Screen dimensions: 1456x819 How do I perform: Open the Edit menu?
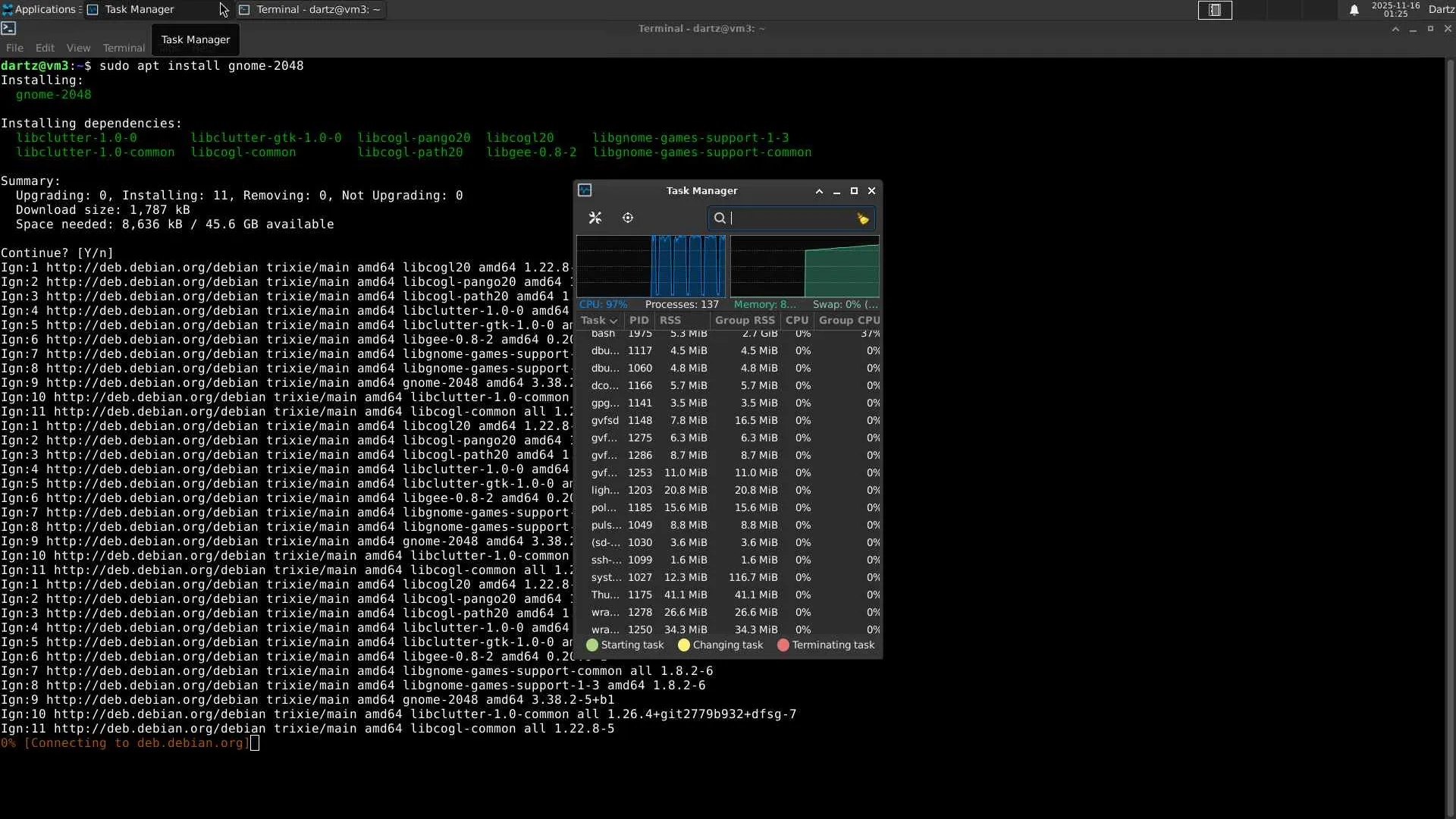[x=45, y=48]
